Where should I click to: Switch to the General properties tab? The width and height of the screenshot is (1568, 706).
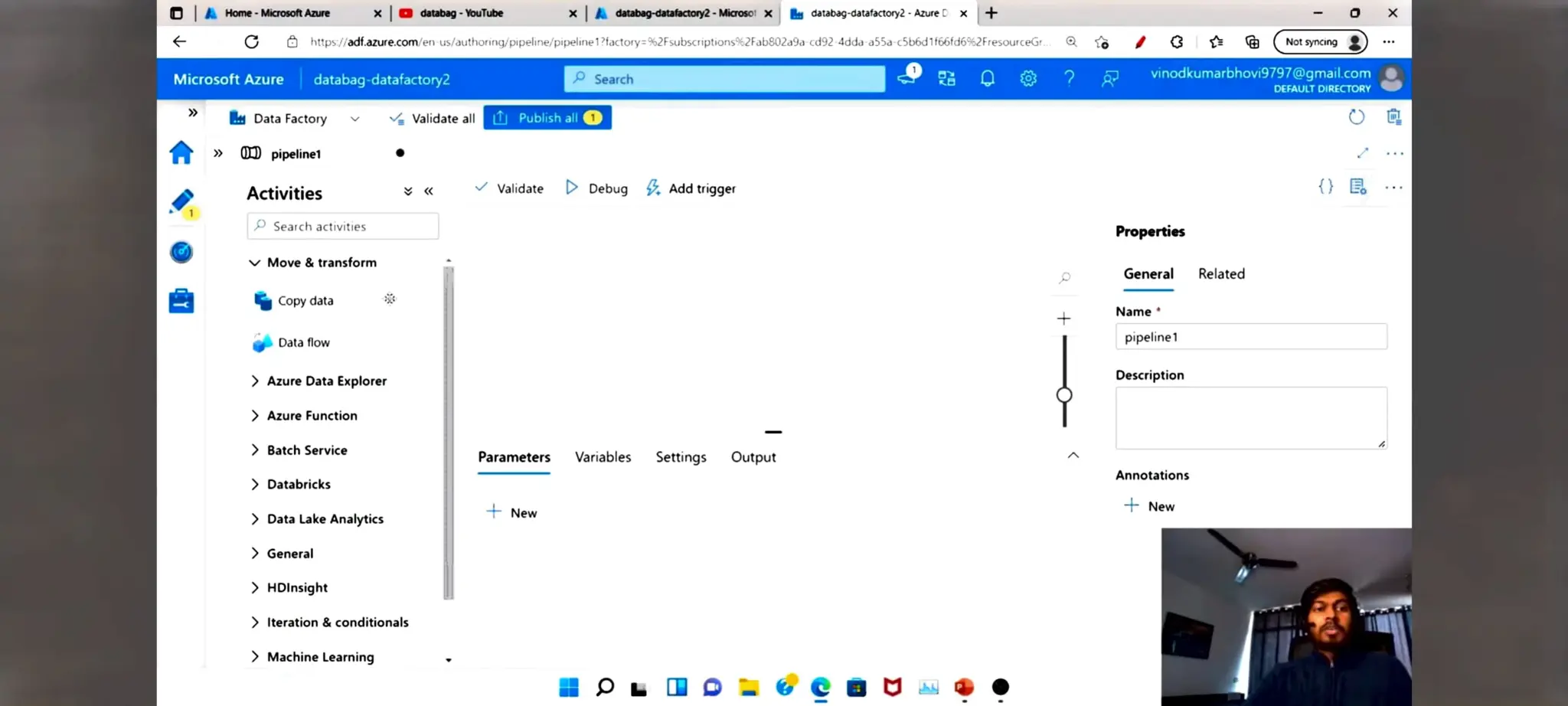(x=1148, y=274)
